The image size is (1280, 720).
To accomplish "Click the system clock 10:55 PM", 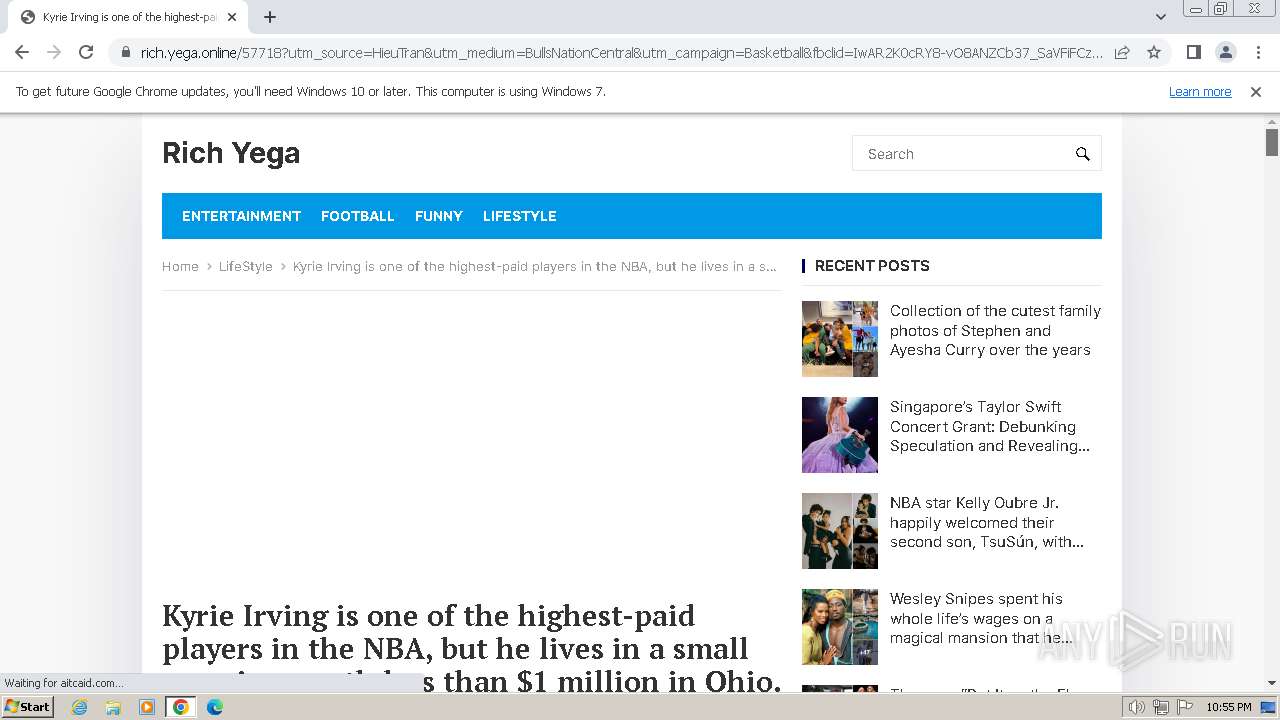I will tap(1229, 707).
